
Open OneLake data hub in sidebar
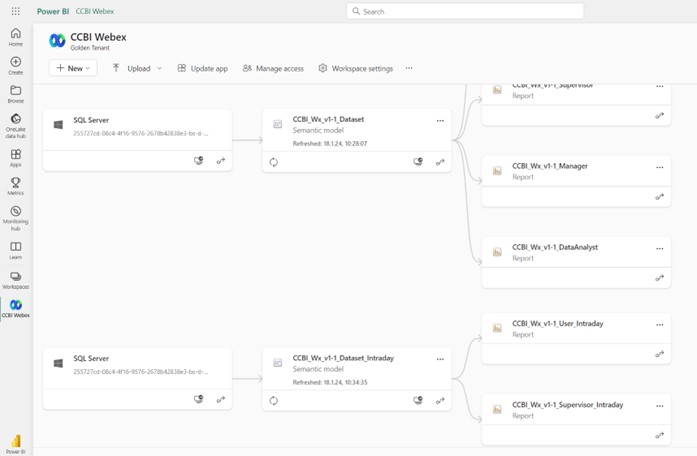[16, 126]
